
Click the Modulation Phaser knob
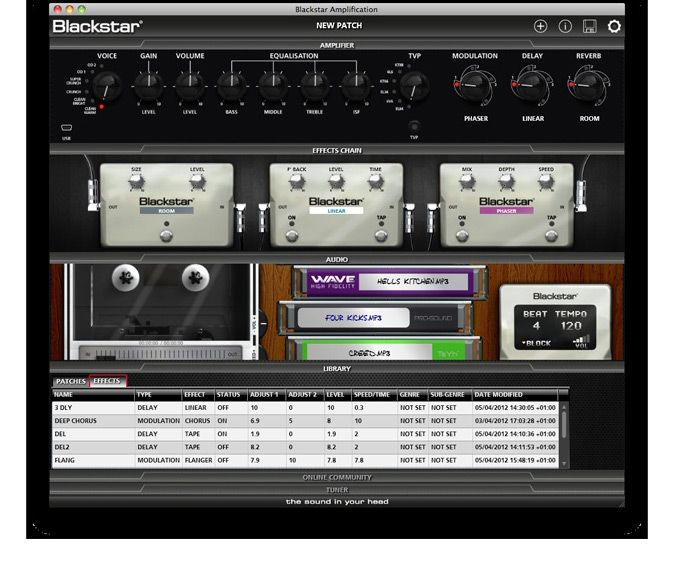475,85
